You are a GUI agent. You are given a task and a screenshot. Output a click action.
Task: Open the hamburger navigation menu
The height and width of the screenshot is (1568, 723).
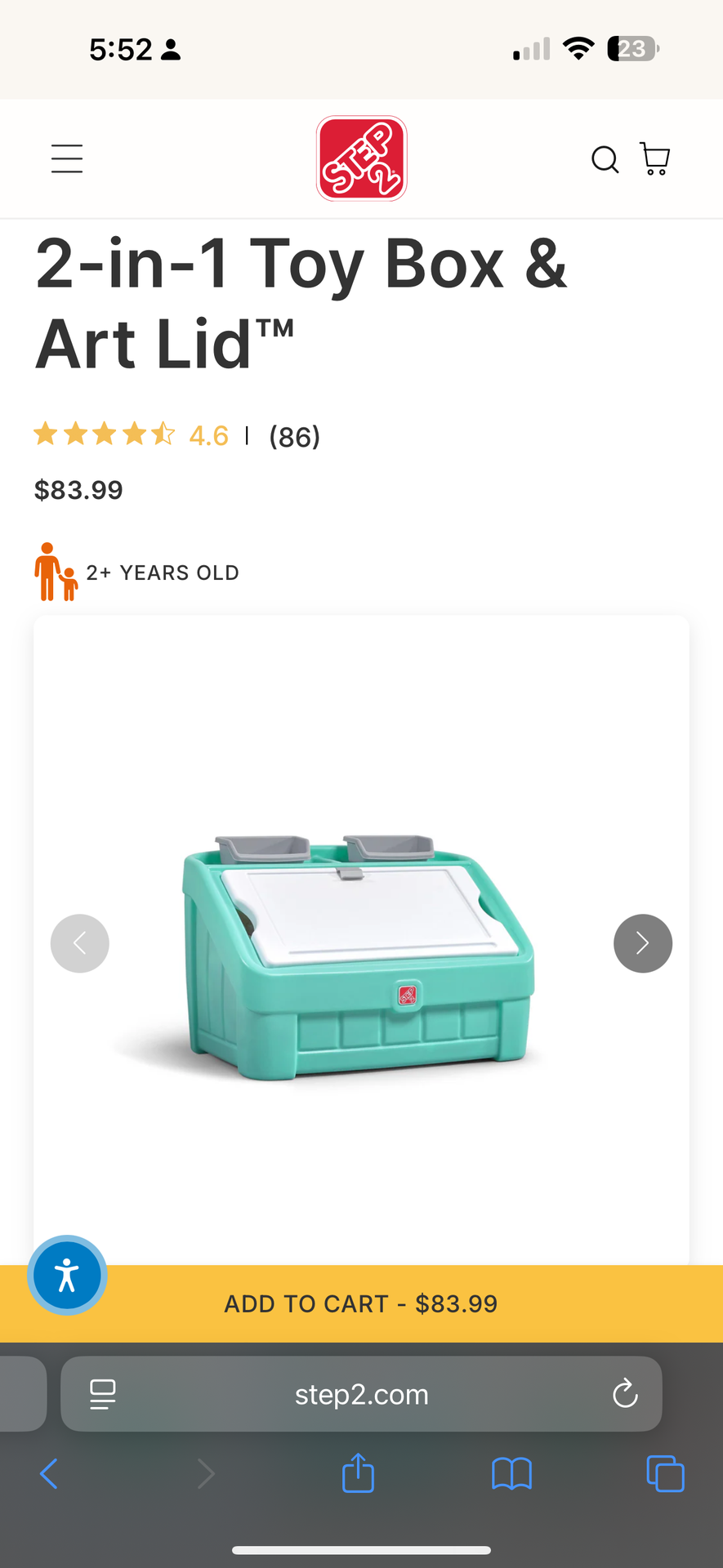point(67,158)
